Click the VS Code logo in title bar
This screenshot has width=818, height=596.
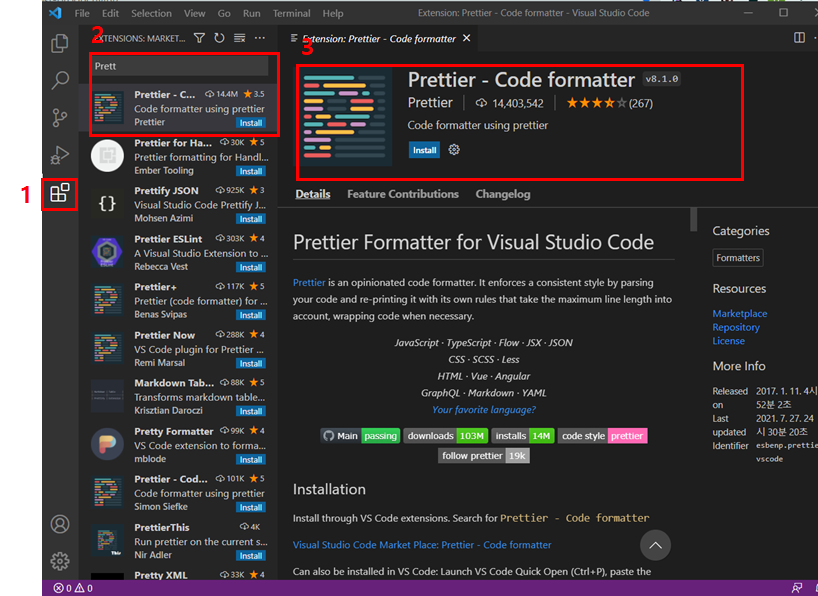(x=55, y=13)
